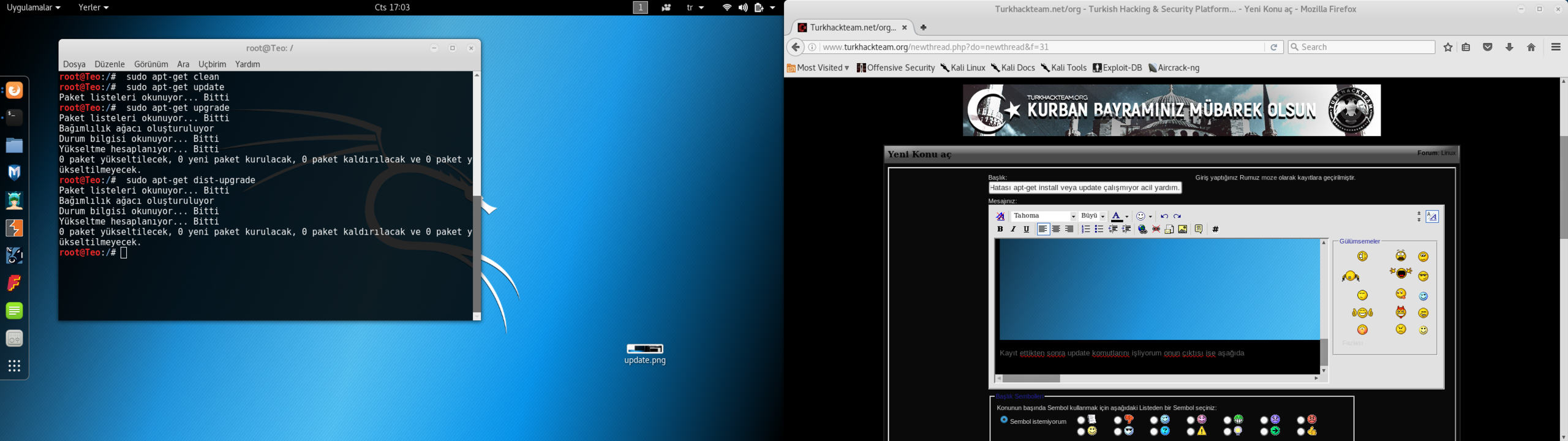Image resolution: width=1568 pixels, height=441 pixels.
Task: Insert hyperlink with globe icon
Action: pos(1142,229)
